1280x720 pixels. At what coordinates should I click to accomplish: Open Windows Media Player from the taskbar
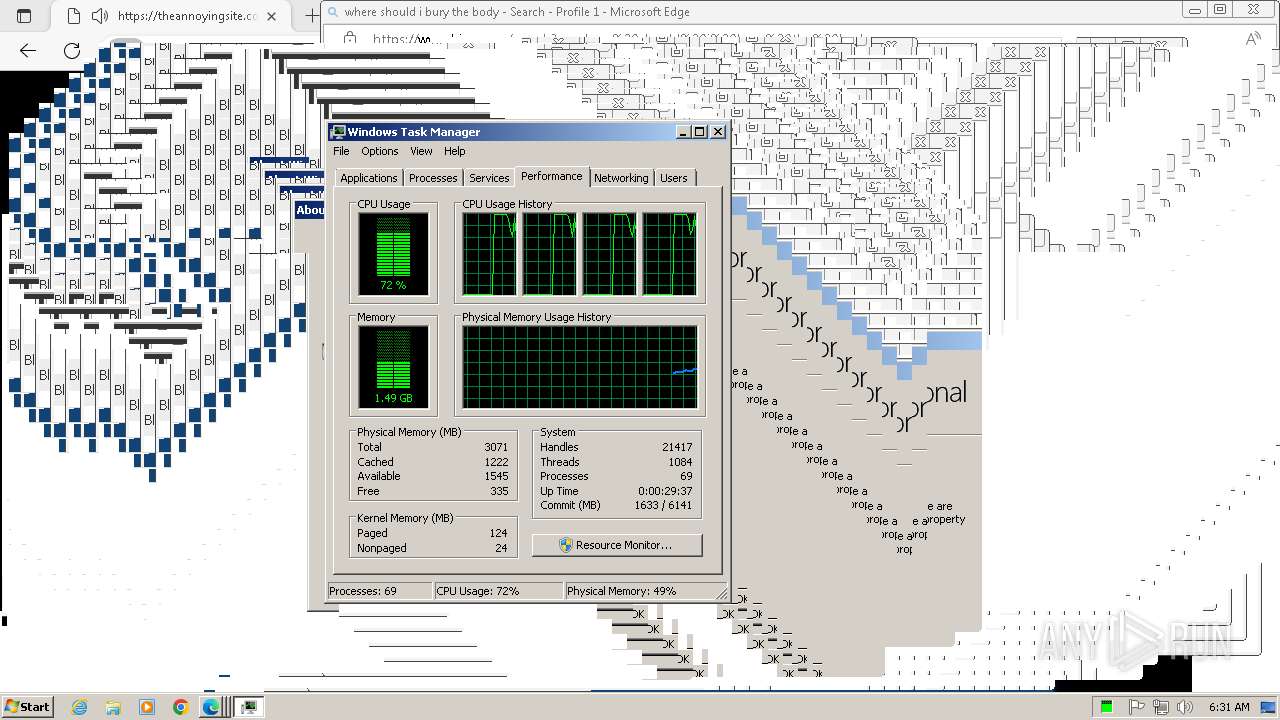[147, 707]
